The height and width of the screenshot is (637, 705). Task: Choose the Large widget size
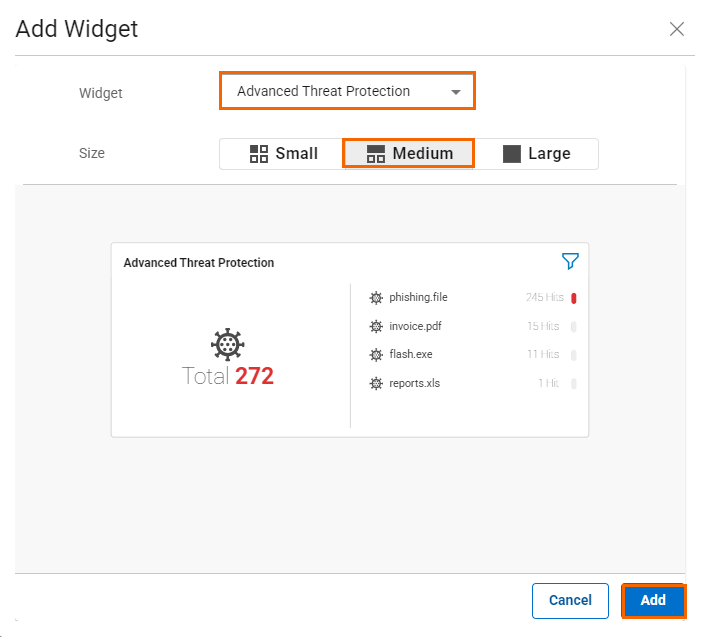(536, 154)
